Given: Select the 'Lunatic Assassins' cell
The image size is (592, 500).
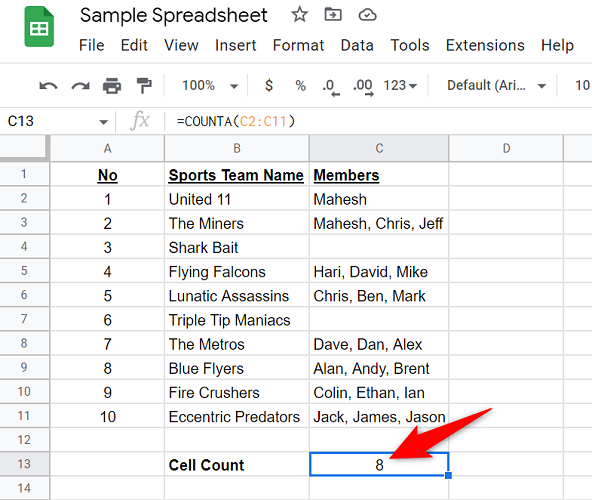Looking at the screenshot, I should click(x=237, y=295).
